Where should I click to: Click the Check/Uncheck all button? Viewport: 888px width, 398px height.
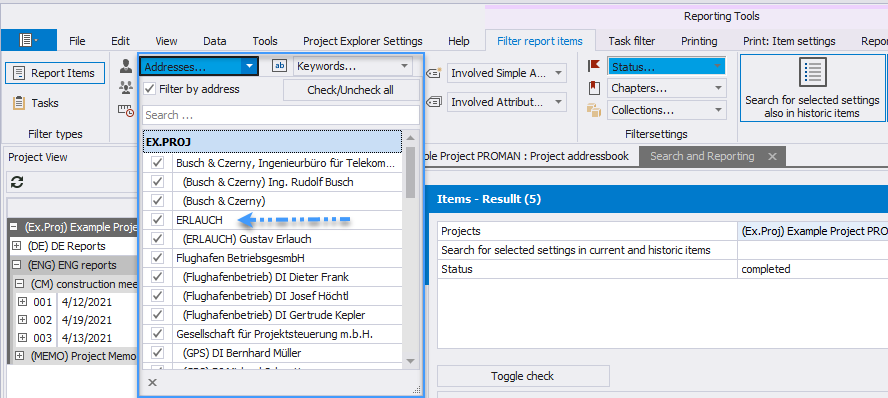[351, 90]
